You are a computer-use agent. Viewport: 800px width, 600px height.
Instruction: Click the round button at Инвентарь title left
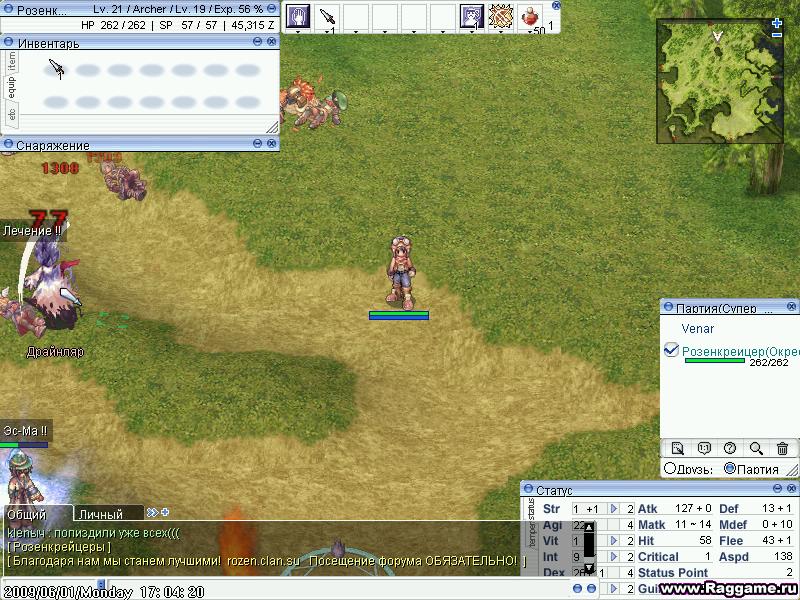pos(8,42)
